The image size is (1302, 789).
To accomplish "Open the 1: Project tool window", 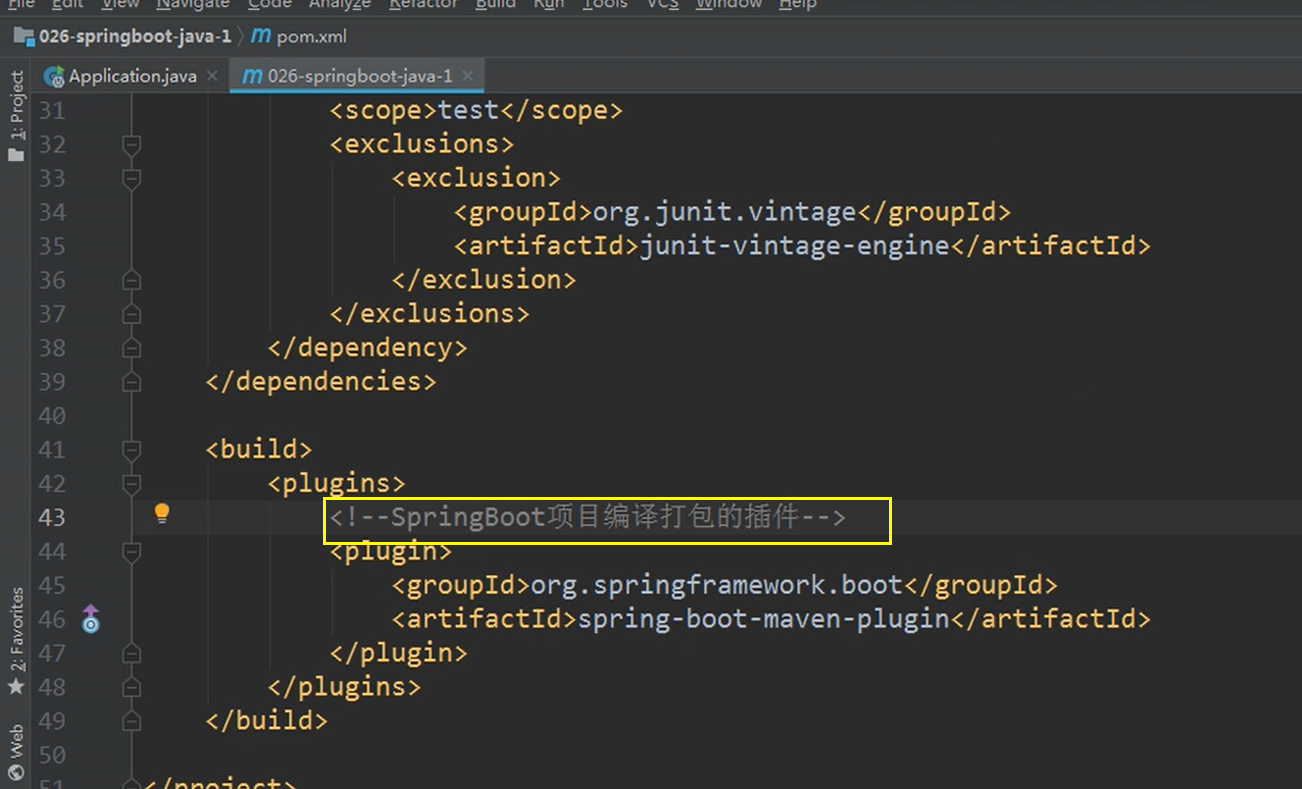I will pyautogui.click(x=16, y=116).
